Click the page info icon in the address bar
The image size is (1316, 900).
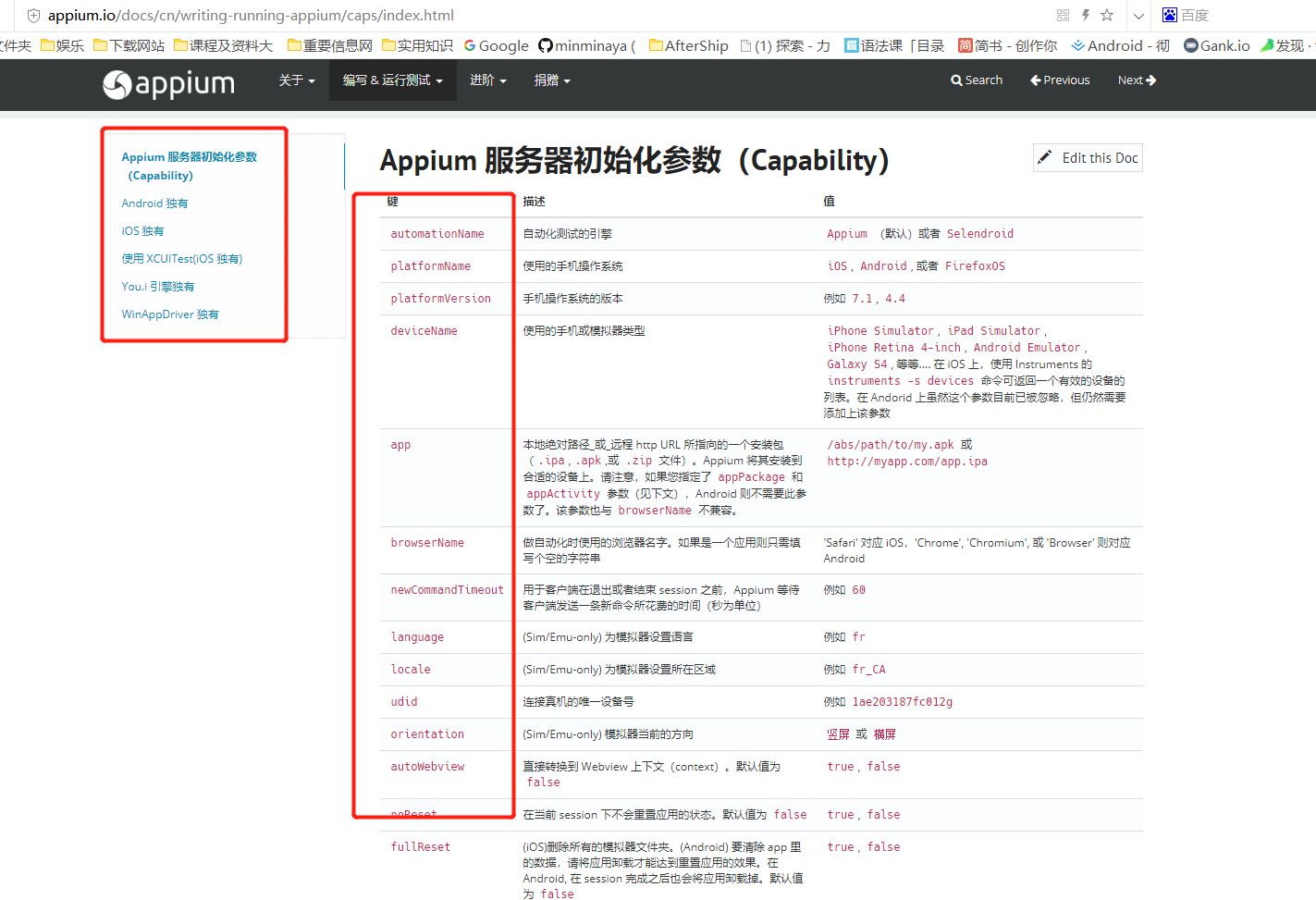[33, 15]
